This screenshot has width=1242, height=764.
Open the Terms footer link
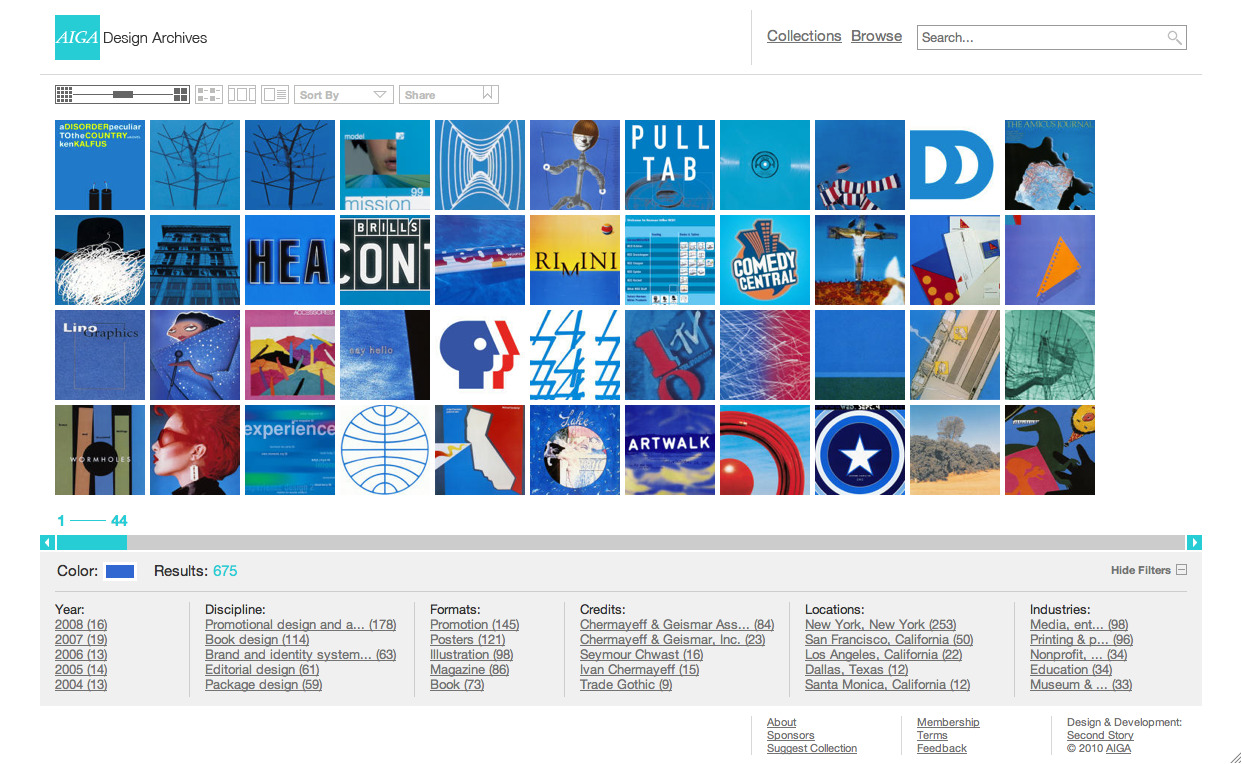pyautogui.click(x=932, y=735)
